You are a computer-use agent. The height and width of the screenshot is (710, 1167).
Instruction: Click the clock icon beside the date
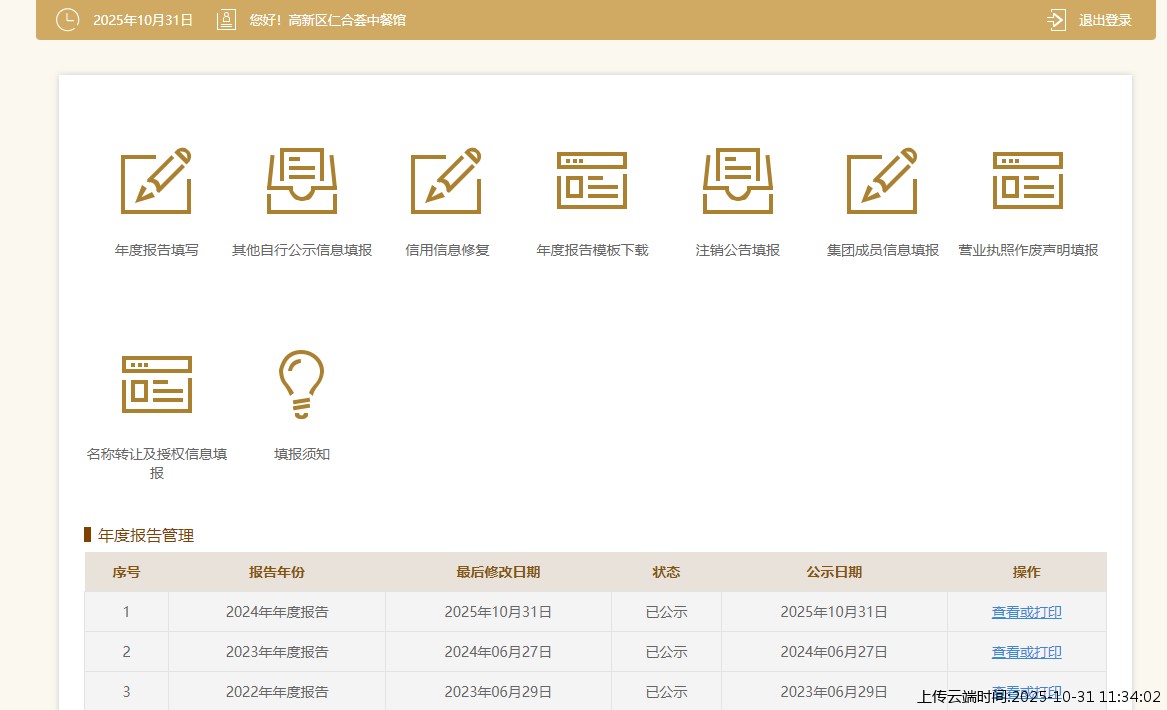tap(67, 20)
